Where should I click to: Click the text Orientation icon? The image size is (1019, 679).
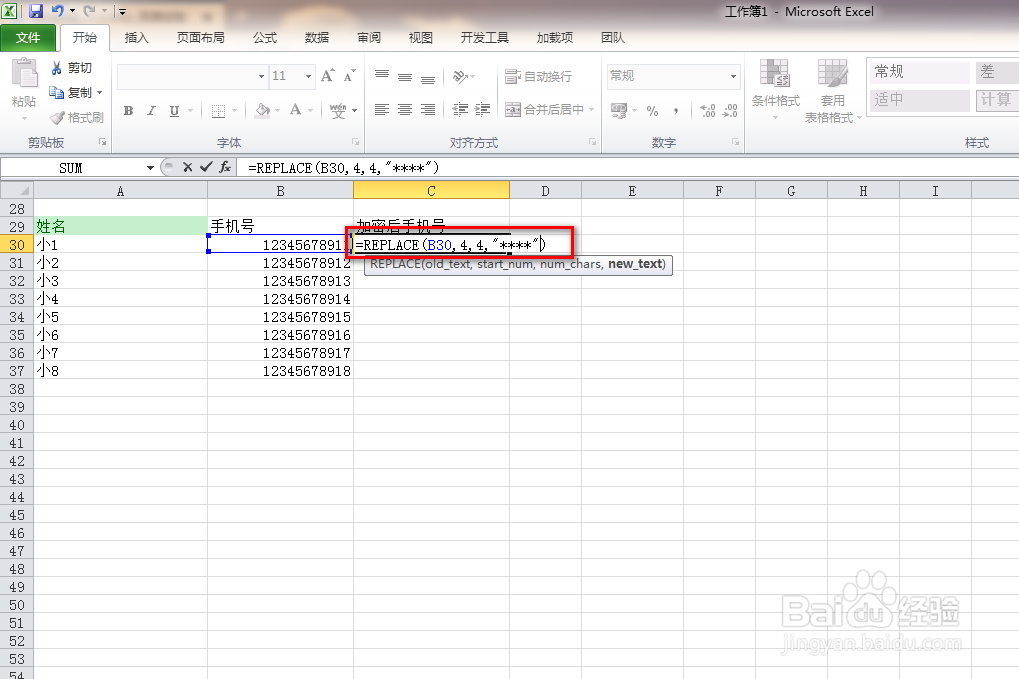[x=461, y=76]
